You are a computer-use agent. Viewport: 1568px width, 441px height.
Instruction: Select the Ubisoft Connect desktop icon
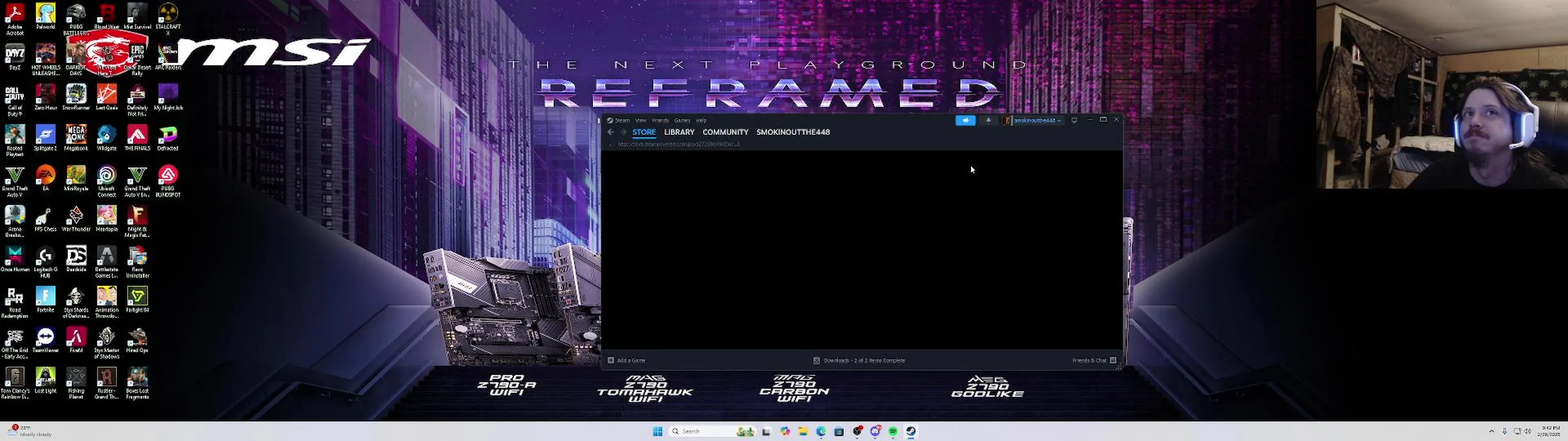point(107,181)
